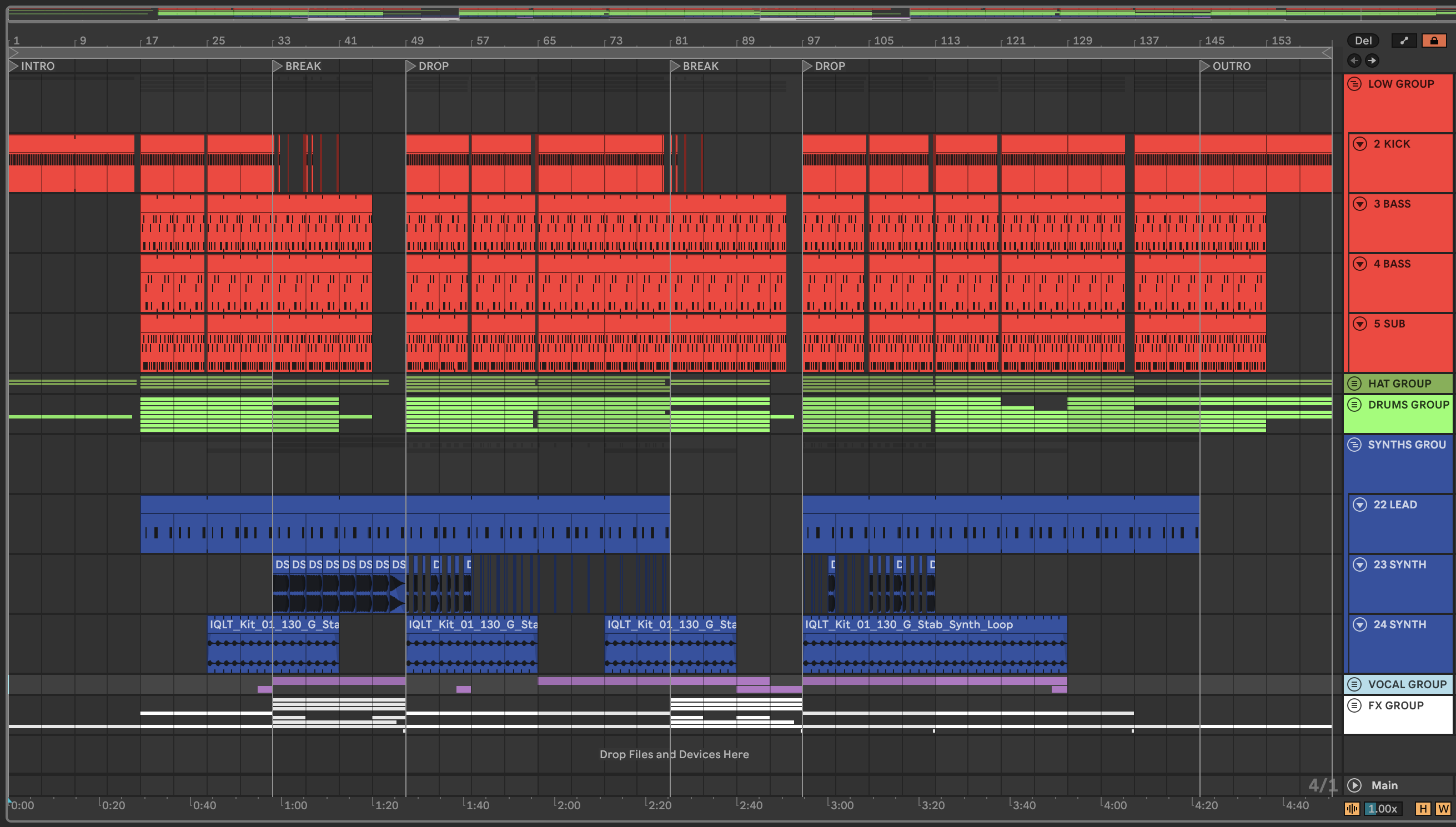The image size is (1456, 827).
Task: Click the 1.00x zoom value field
Action: click(x=1383, y=808)
